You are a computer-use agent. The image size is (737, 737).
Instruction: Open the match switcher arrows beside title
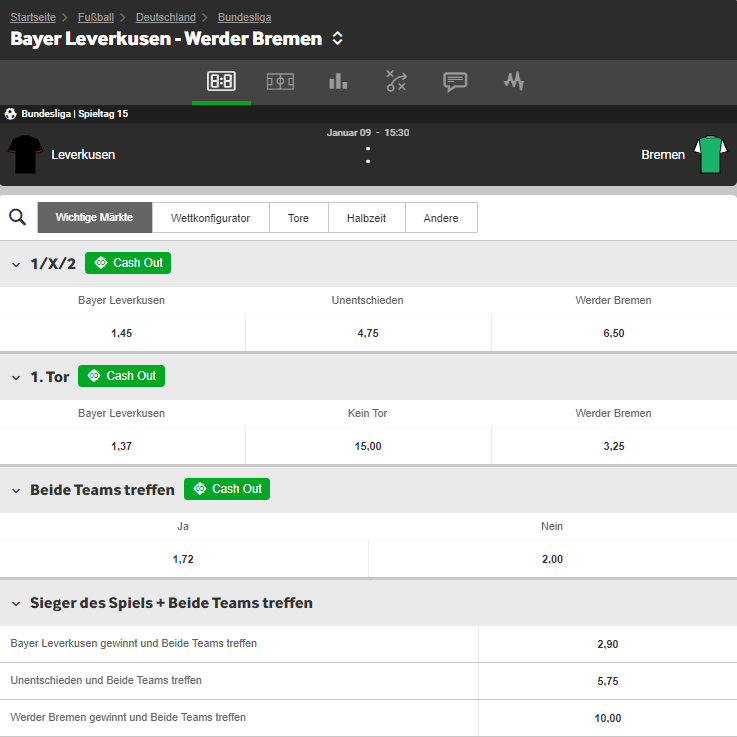pyautogui.click(x=337, y=39)
